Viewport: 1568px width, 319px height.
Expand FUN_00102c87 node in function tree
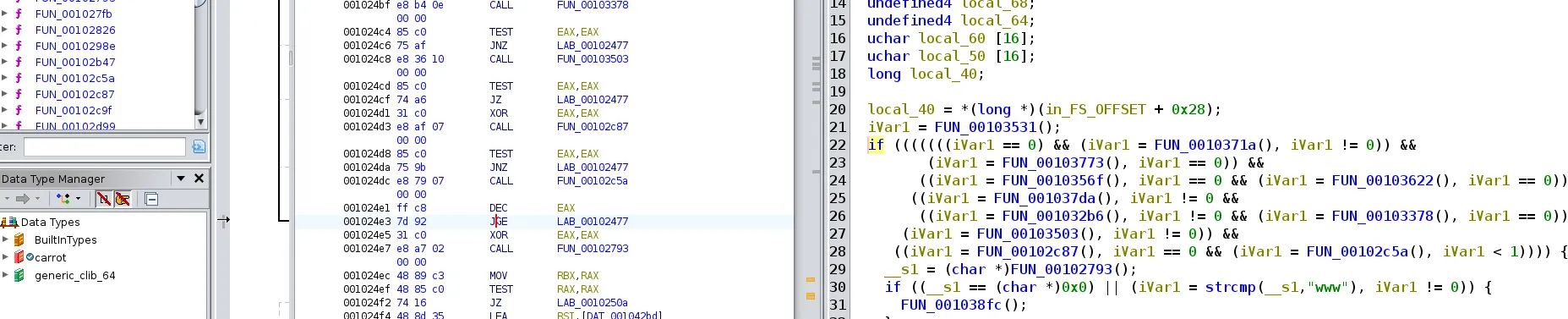(x=5, y=94)
